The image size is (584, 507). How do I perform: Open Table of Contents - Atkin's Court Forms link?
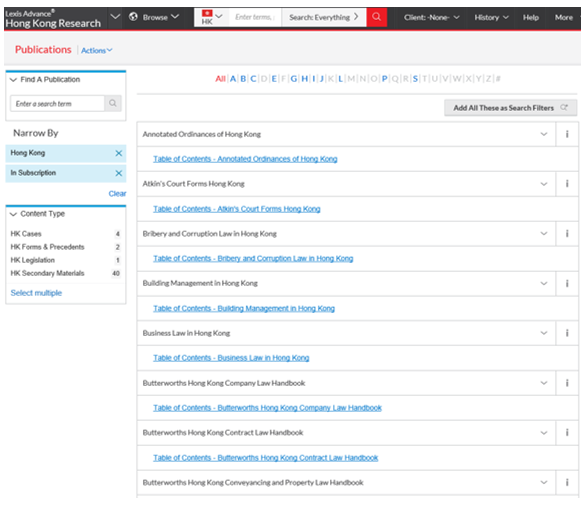click(x=237, y=209)
